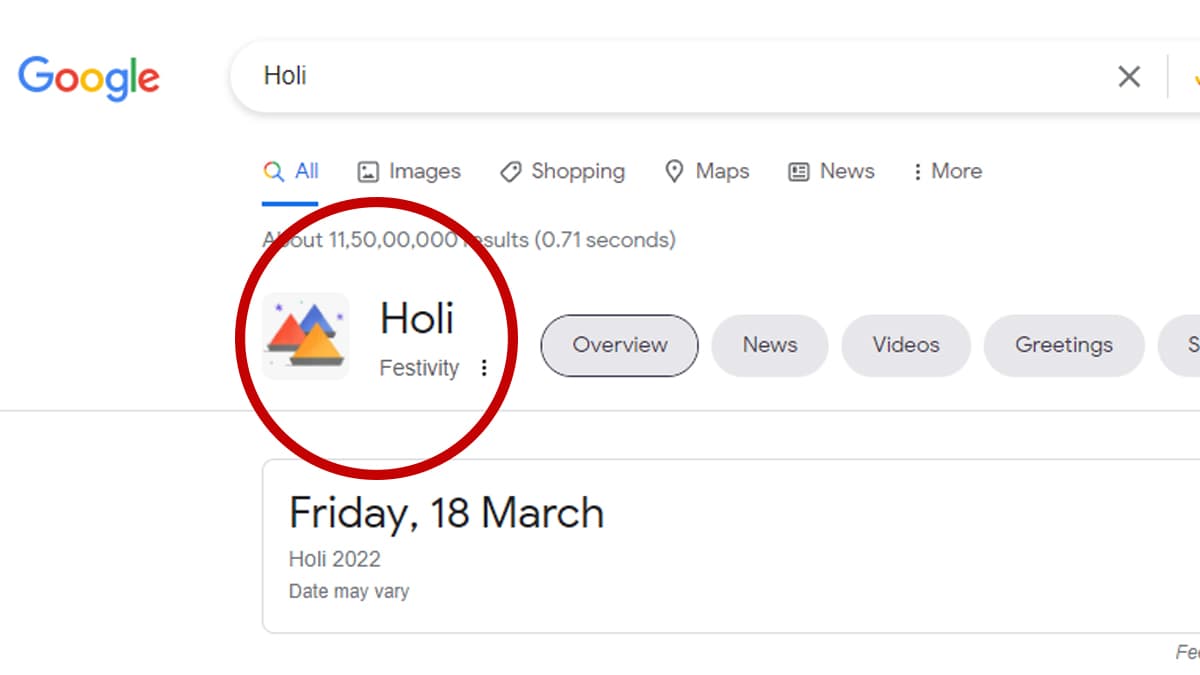Click the Festivity subtitle text
1200x675 pixels.
coord(419,368)
